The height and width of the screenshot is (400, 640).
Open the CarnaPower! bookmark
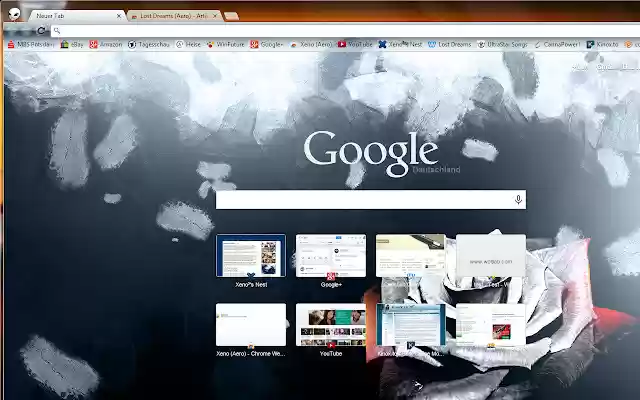click(x=557, y=44)
